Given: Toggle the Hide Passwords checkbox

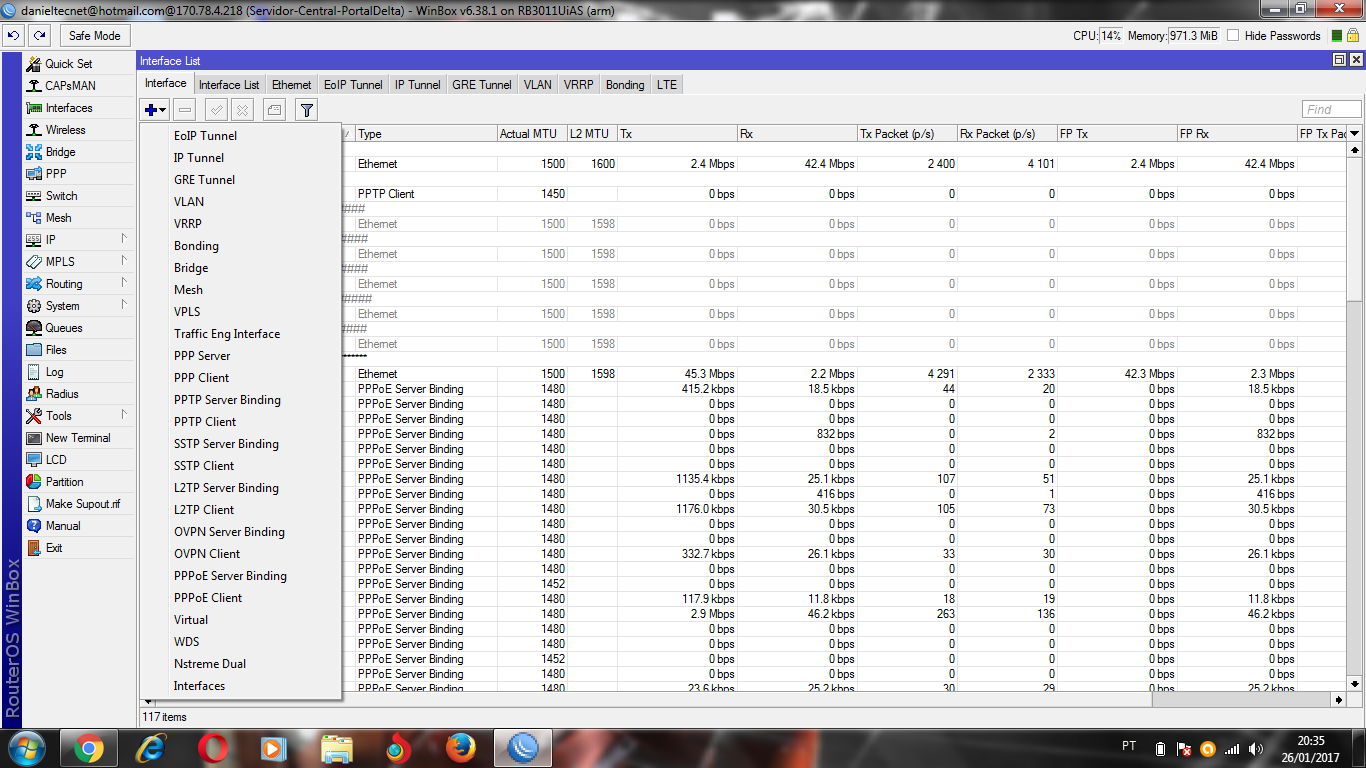Looking at the screenshot, I should click(1233, 36).
